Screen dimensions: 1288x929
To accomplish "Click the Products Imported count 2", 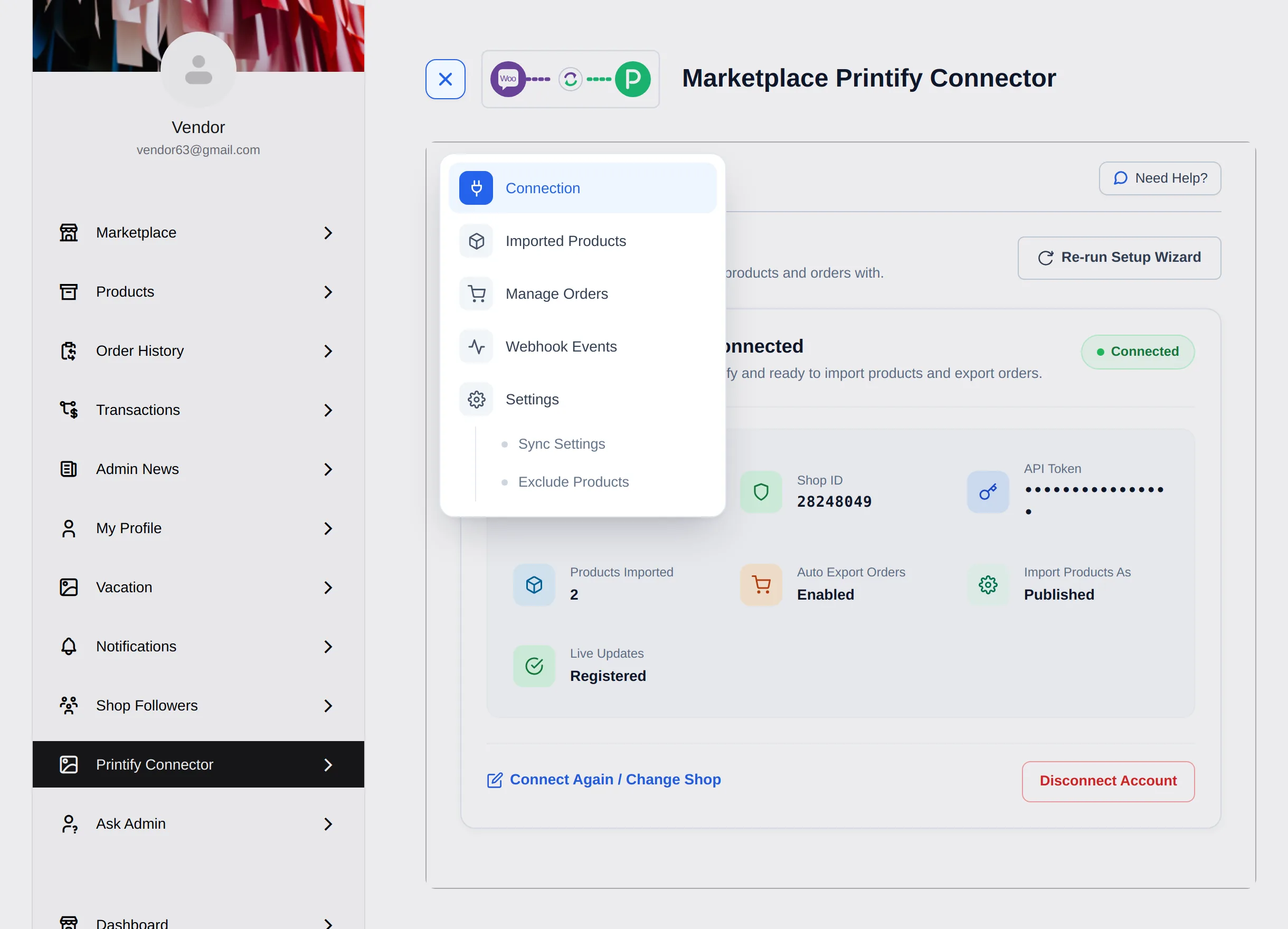I will pos(574,594).
